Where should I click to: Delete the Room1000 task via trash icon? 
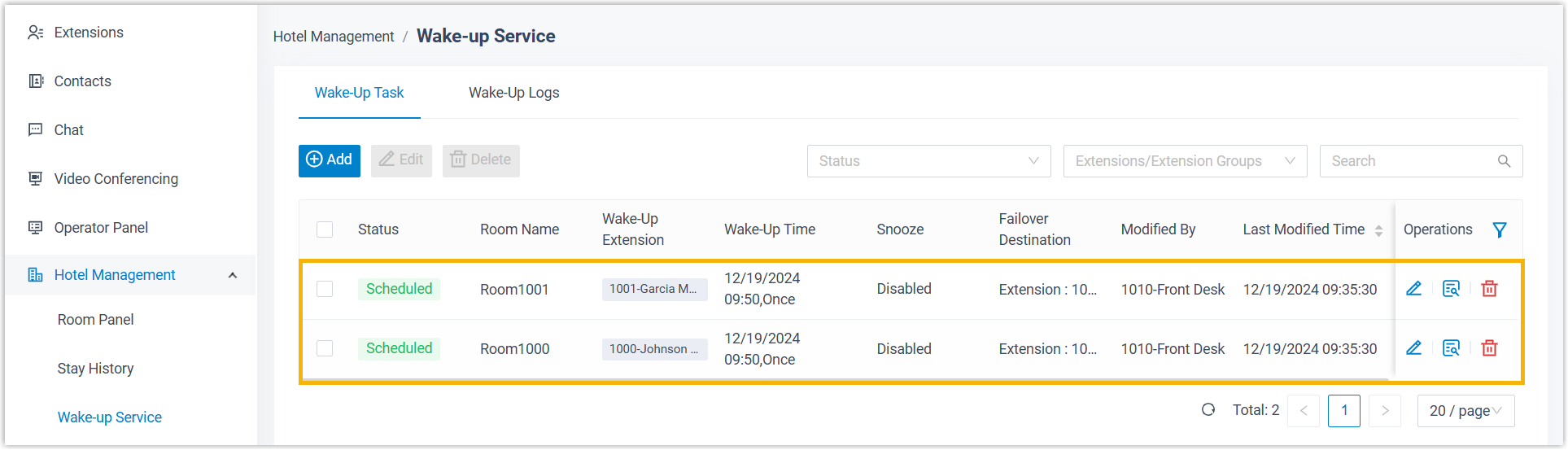1489,348
